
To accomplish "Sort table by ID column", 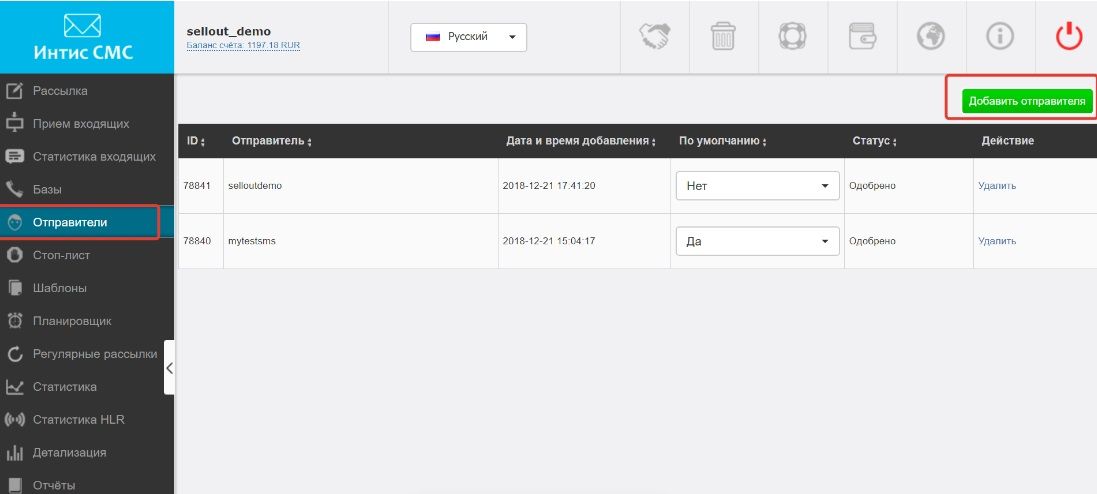I will 195,141.
